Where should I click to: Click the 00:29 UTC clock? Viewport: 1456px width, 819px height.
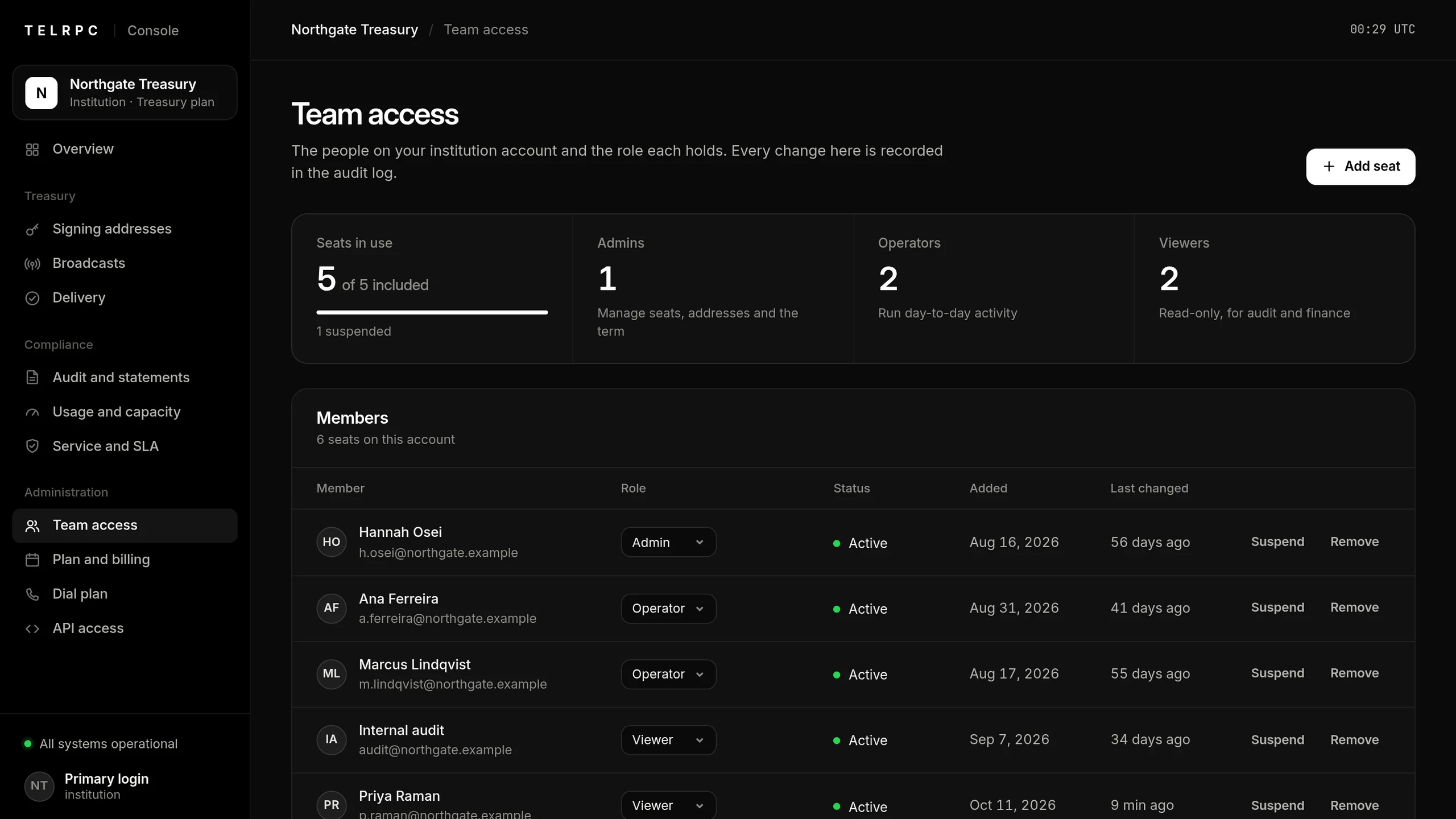[x=1382, y=30]
